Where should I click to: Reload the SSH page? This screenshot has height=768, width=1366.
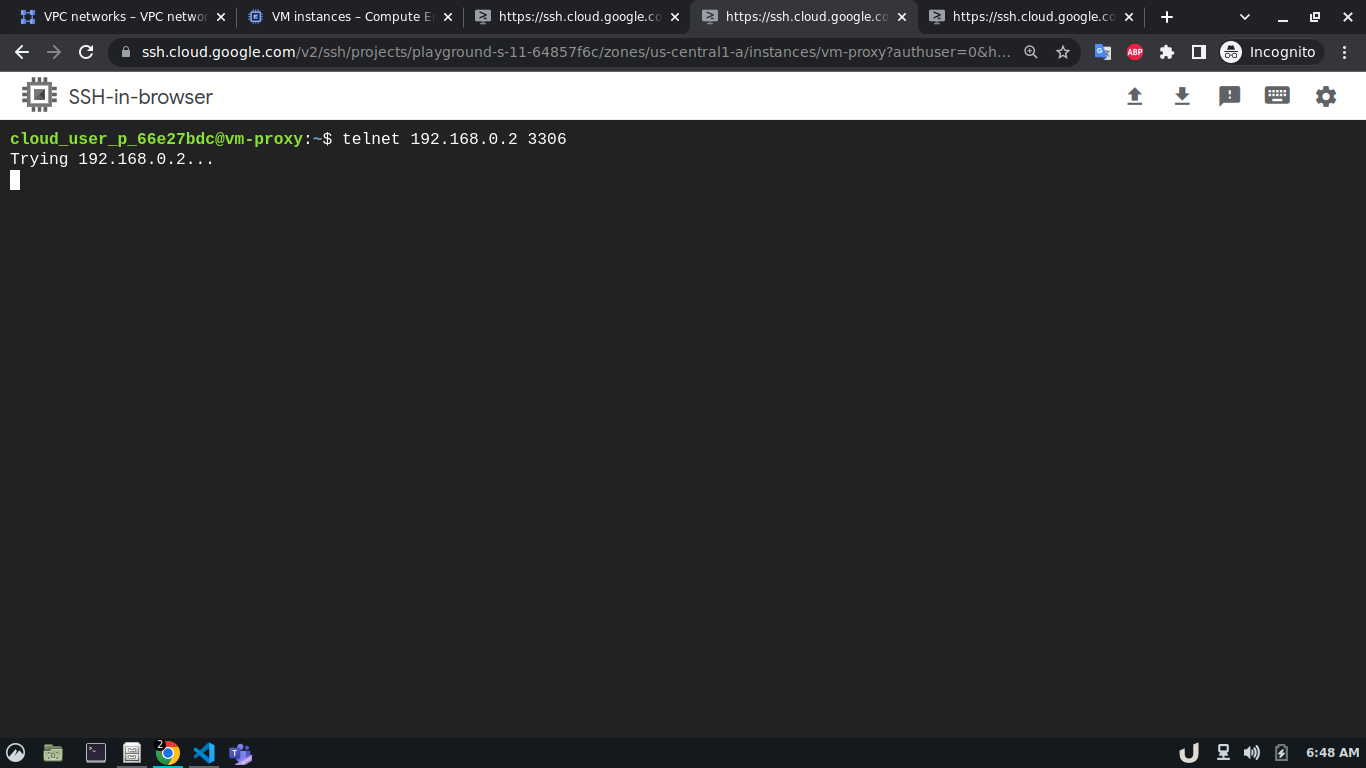pyautogui.click(x=86, y=52)
